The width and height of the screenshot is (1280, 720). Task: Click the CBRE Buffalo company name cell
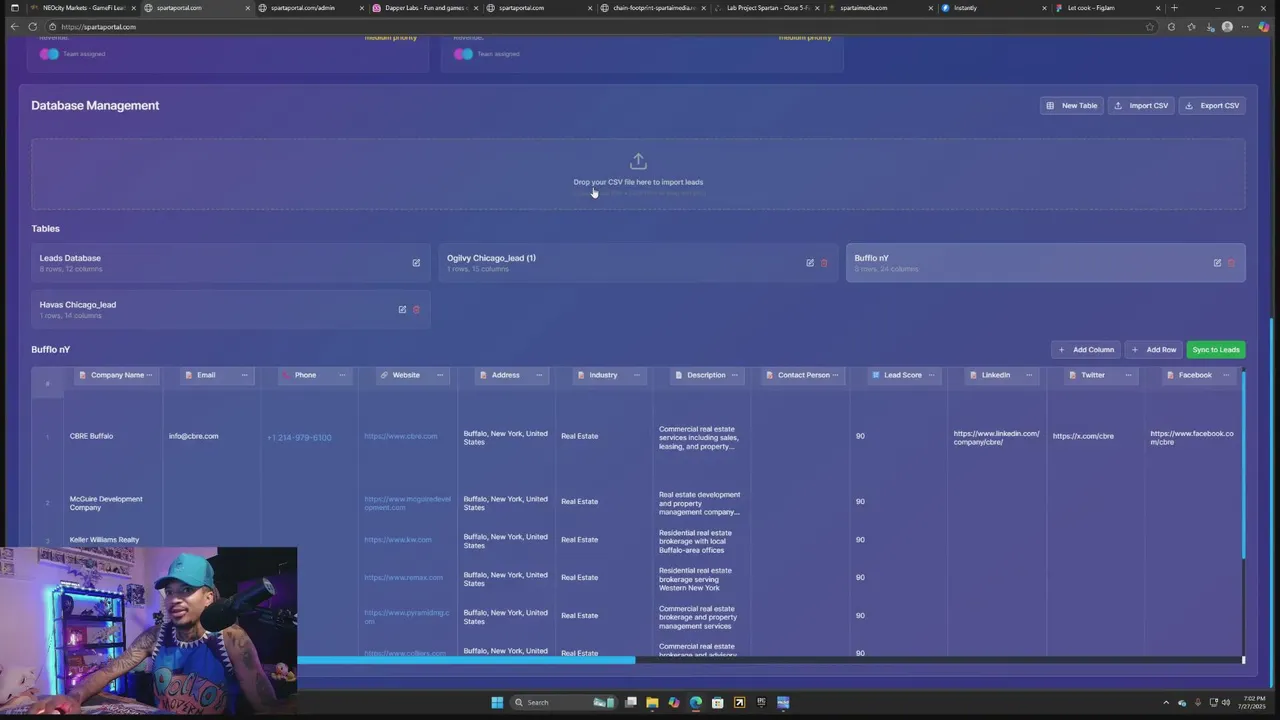coord(91,437)
